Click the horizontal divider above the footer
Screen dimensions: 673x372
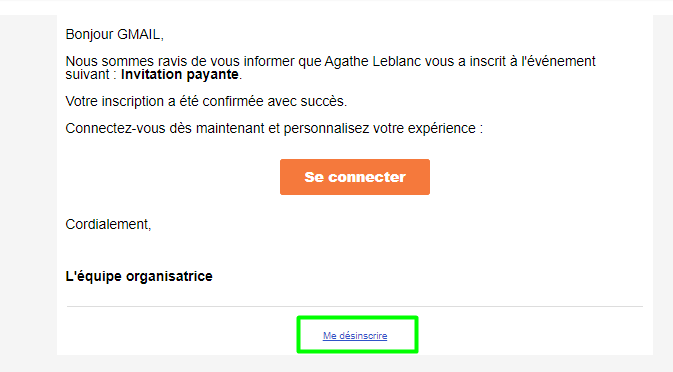(x=355, y=306)
